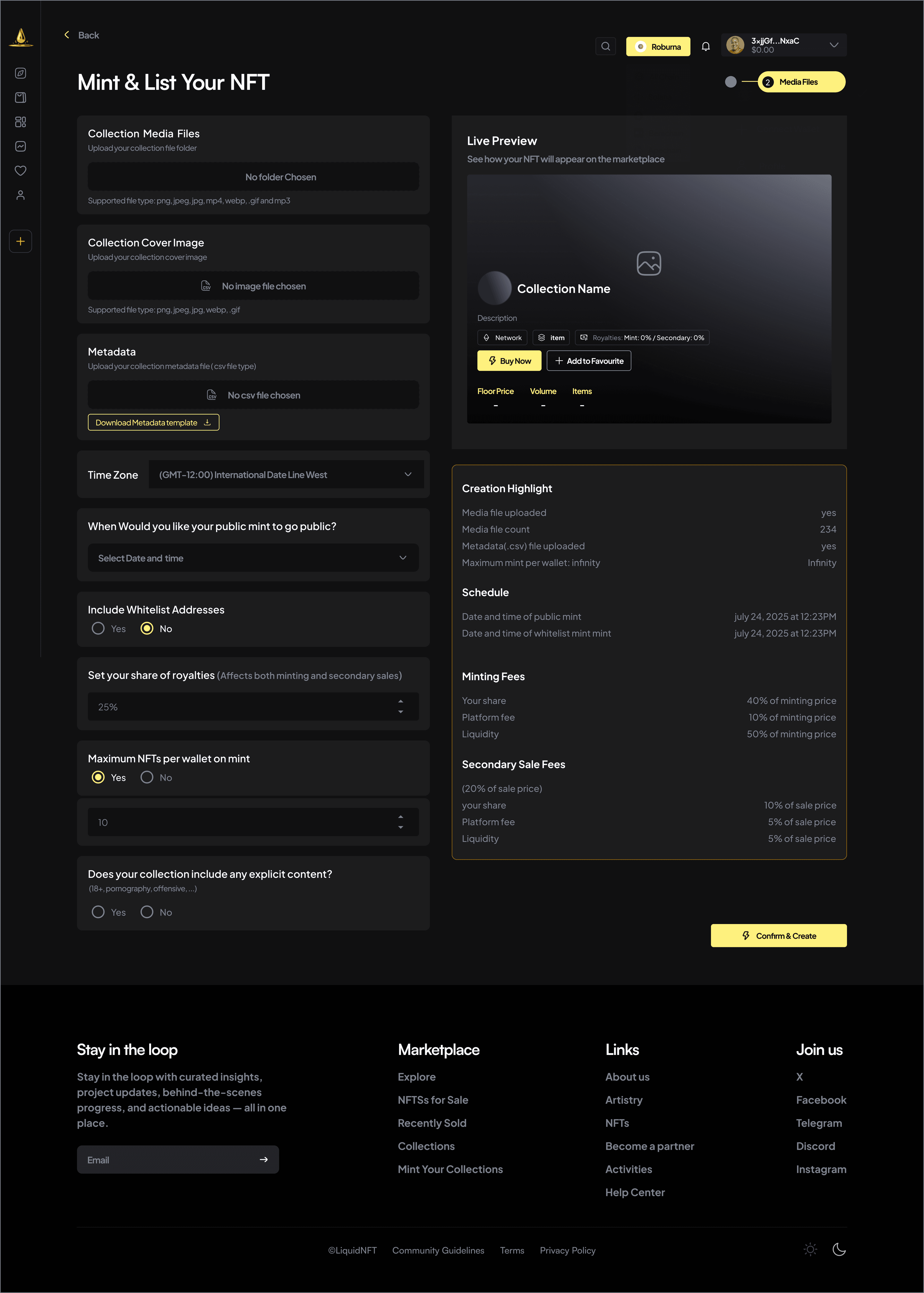924x1293 pixels.
Task: Click the Floor Price stat label
Action: click(x=495, y=391)
